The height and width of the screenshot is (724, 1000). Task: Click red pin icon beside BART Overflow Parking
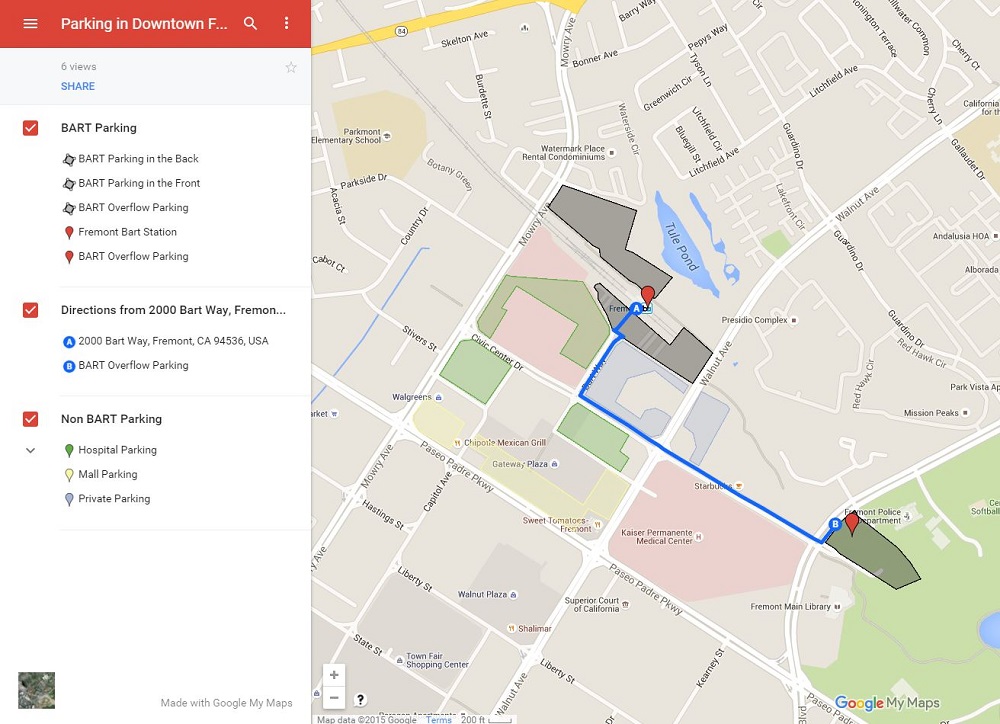point(70,257)
